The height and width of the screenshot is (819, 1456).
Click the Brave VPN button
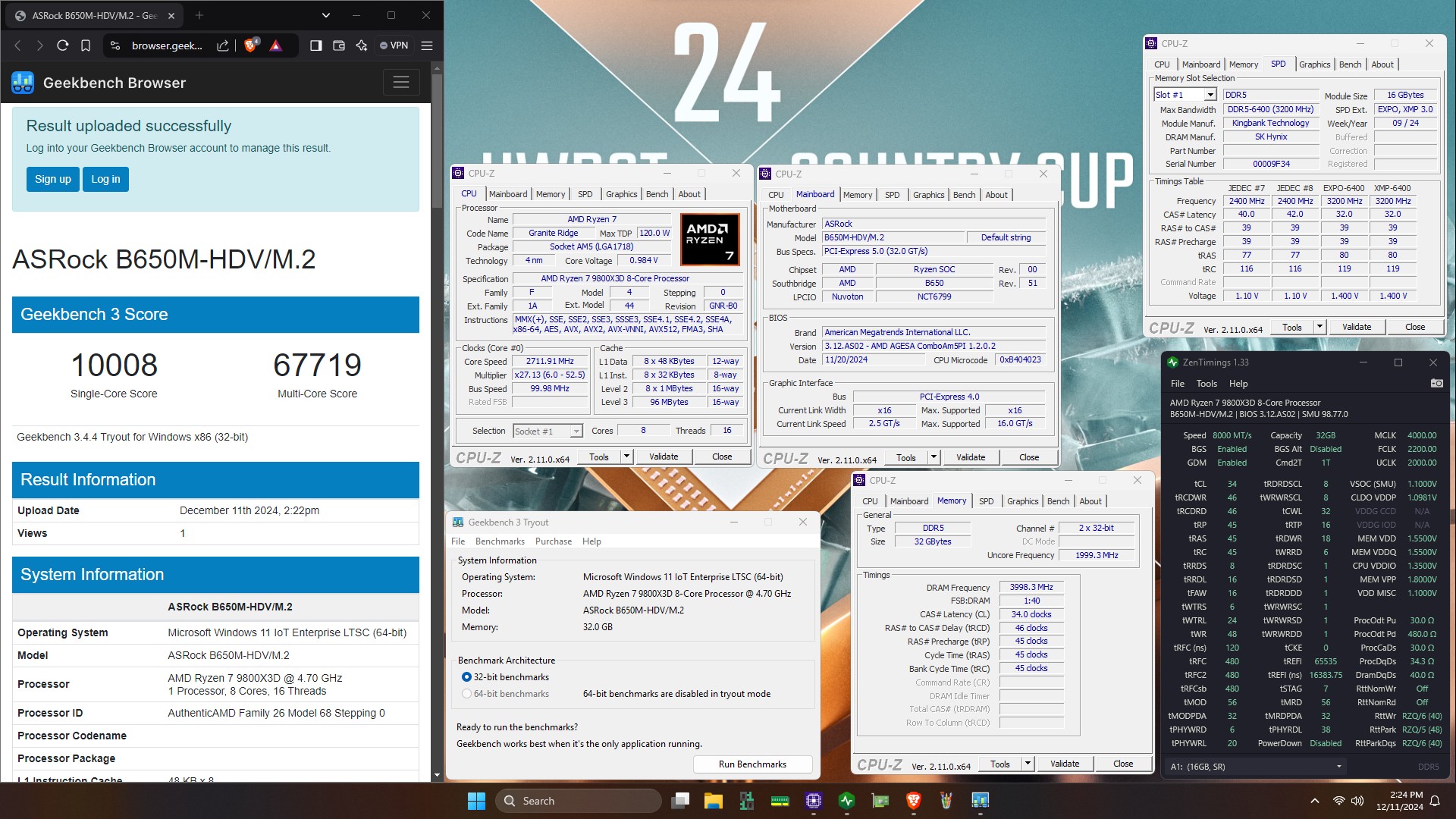click(x=394, y=45)
